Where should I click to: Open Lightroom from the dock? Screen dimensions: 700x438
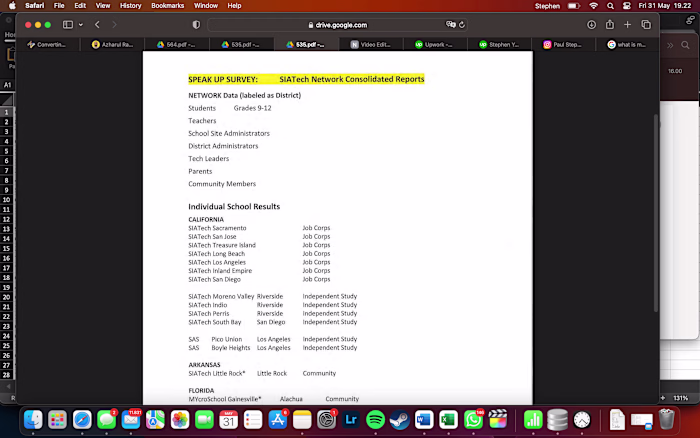point(351,420)
